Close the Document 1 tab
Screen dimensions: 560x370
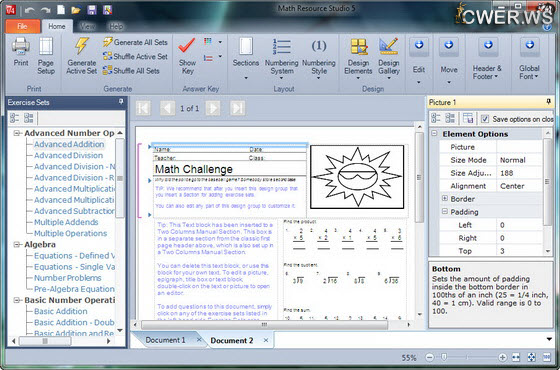coord(199,340)
